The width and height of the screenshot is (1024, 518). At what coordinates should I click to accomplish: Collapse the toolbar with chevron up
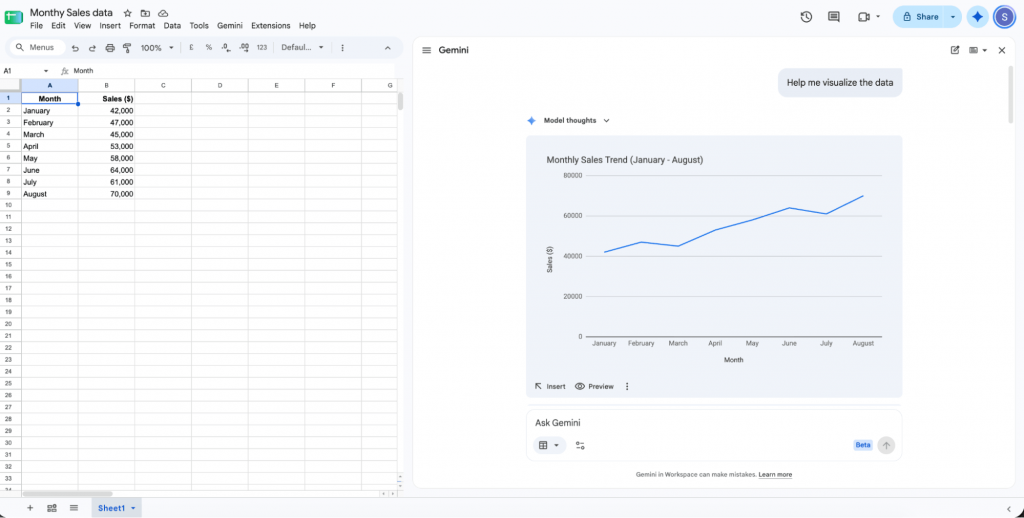387,48
